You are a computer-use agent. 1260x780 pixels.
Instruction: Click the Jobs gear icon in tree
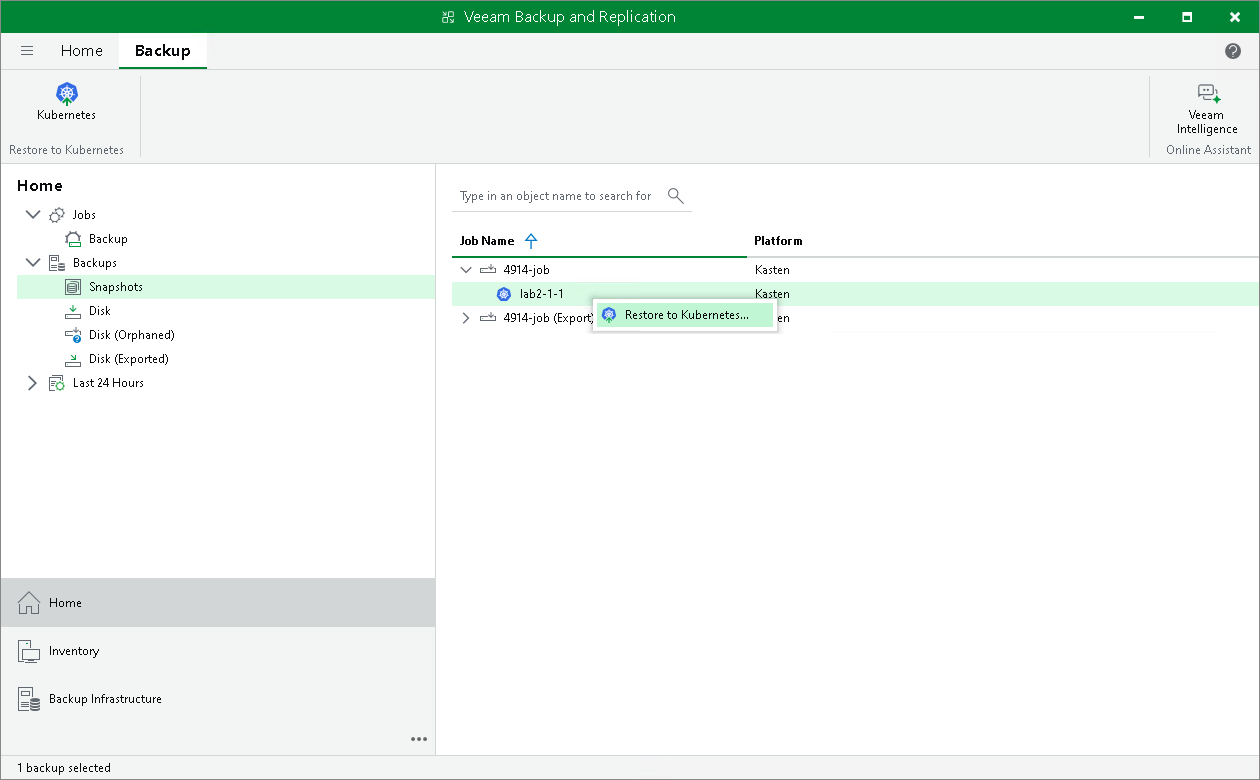57,215
